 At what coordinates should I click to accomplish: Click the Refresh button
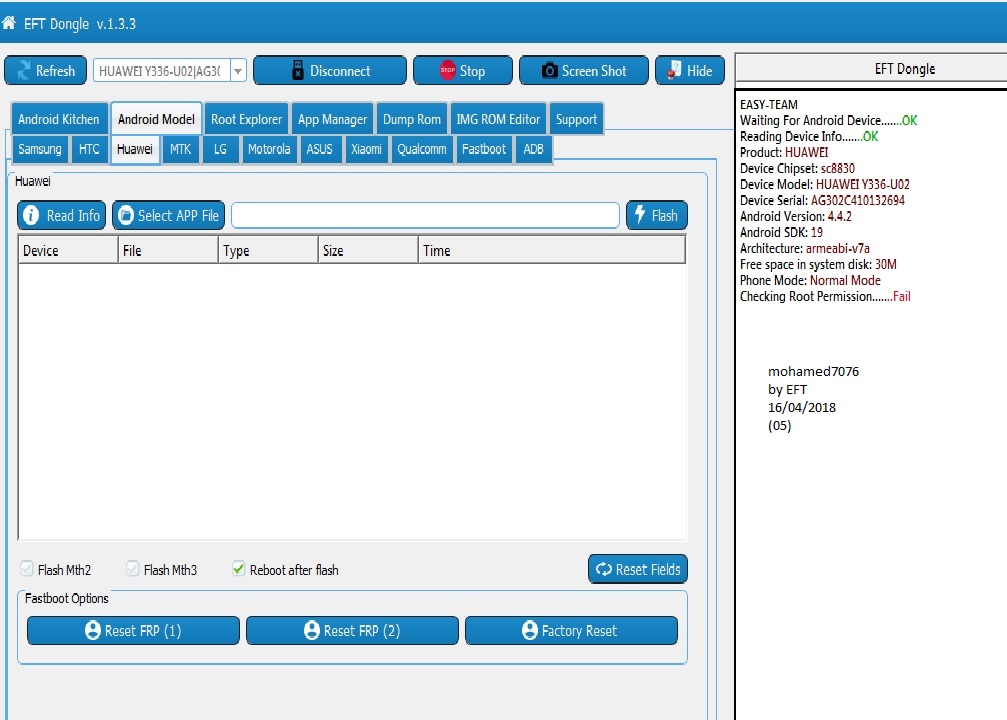46,71
